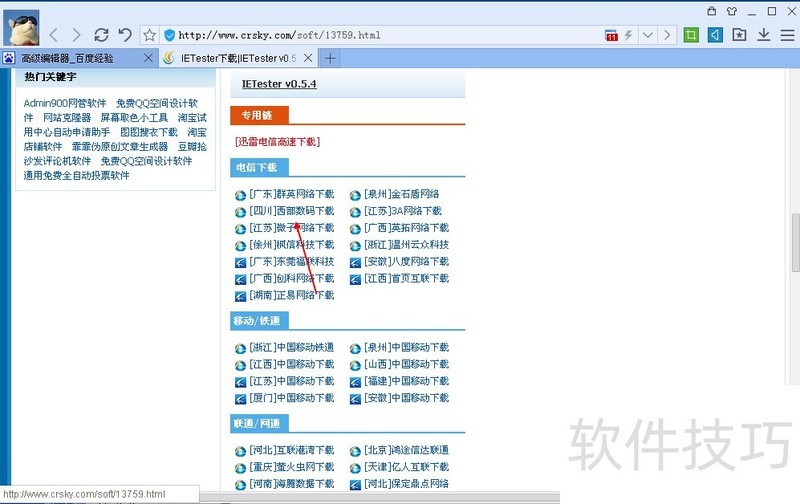800x504 pixels.
Task: Open the 网站克隆器 keyword link
Action: [67, 117]
